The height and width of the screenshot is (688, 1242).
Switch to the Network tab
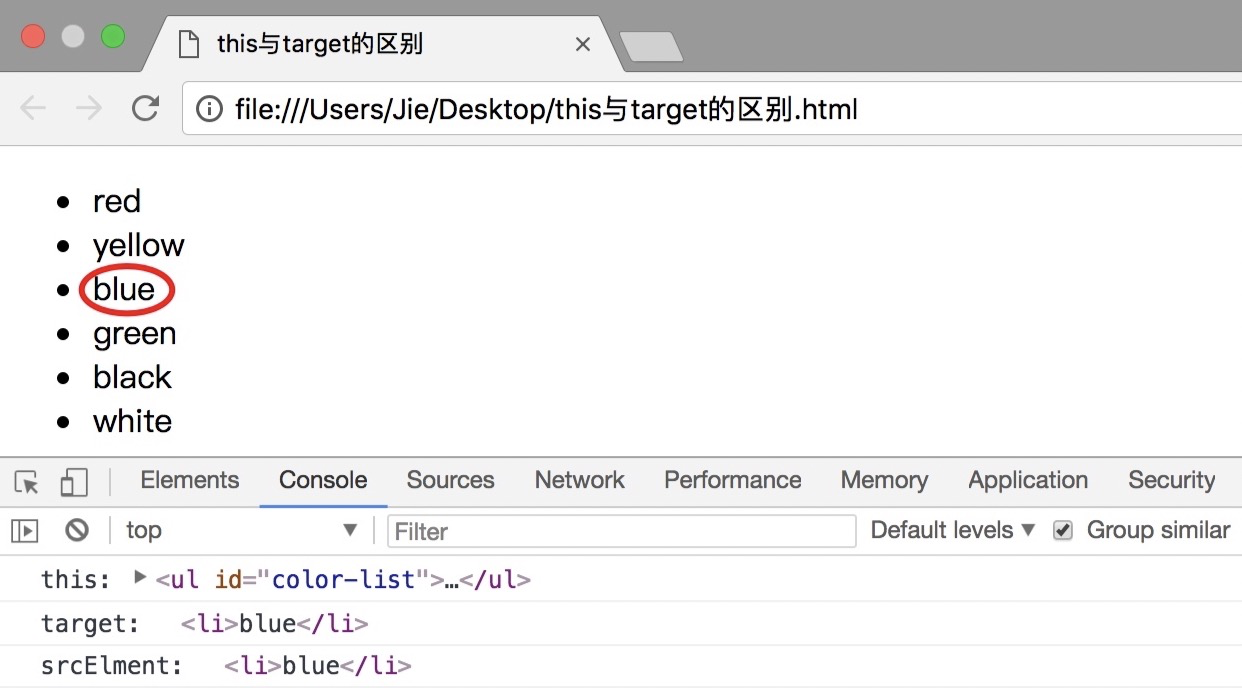pyautogui.click(x=580, y=480)
